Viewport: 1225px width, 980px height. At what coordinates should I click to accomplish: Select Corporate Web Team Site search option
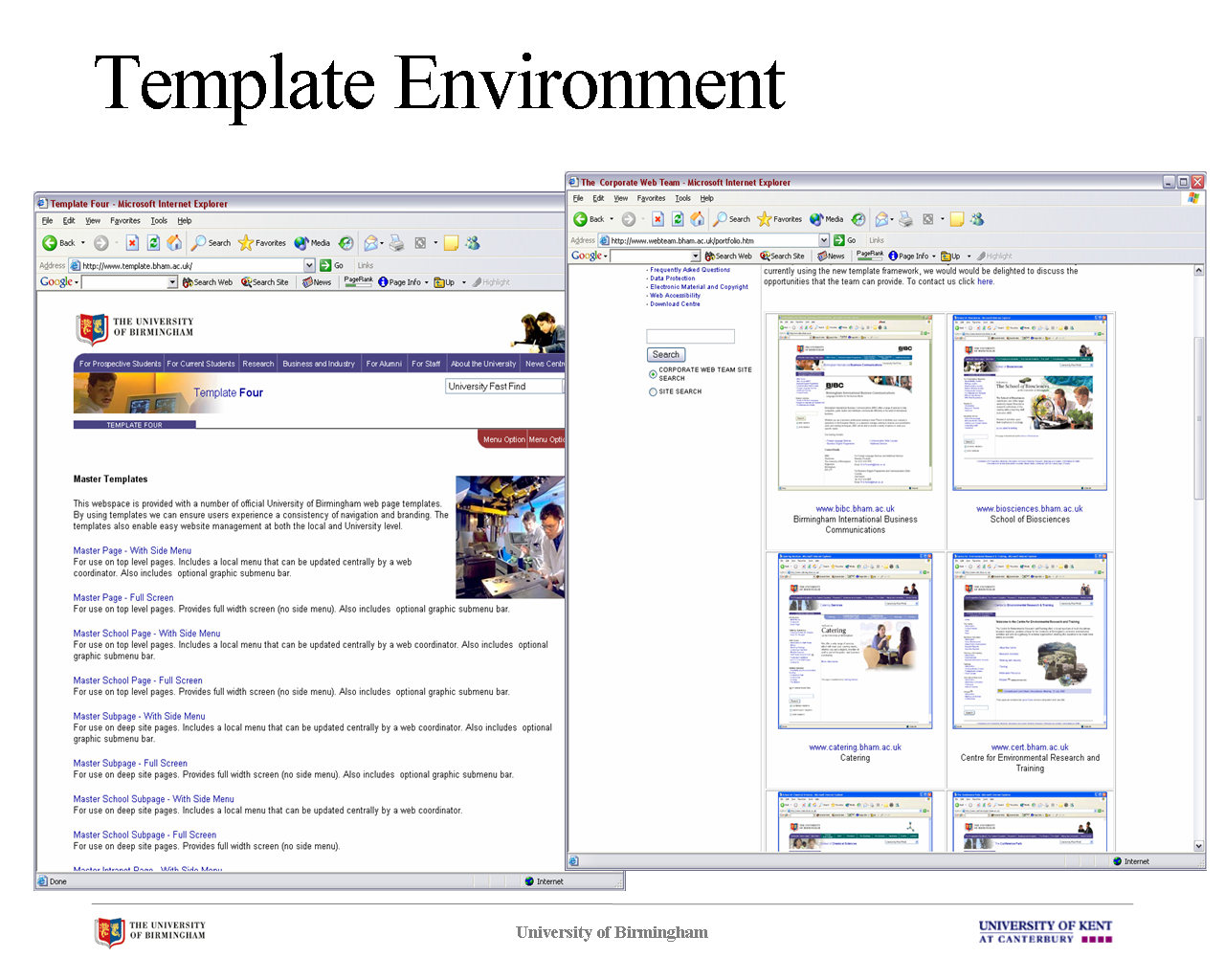pyautogui.click(x=653, y=374)
